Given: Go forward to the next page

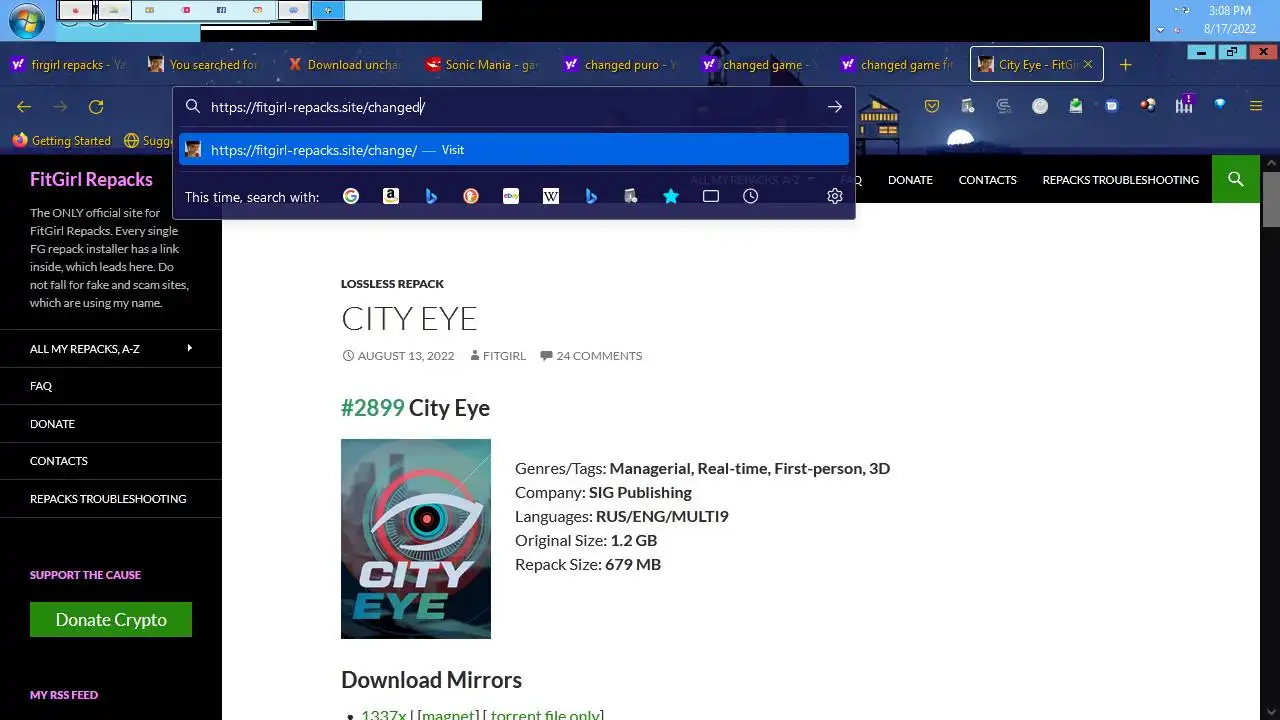Looking at the screenshot, I should (60, 106).
